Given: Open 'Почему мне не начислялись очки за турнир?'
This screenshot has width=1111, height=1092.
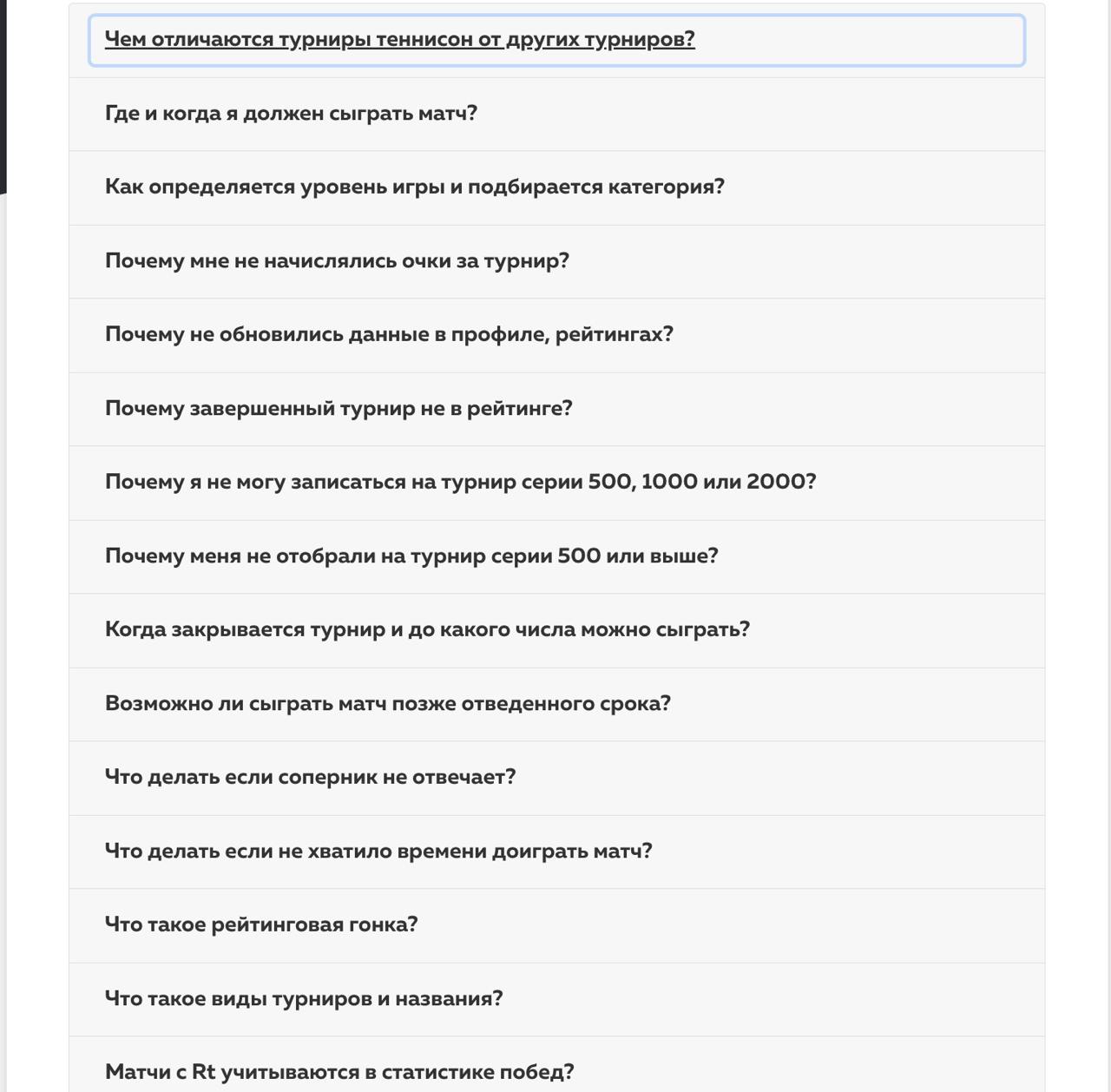Looking at the screenshot, I should pyautogui.click(x=556, y=261).
